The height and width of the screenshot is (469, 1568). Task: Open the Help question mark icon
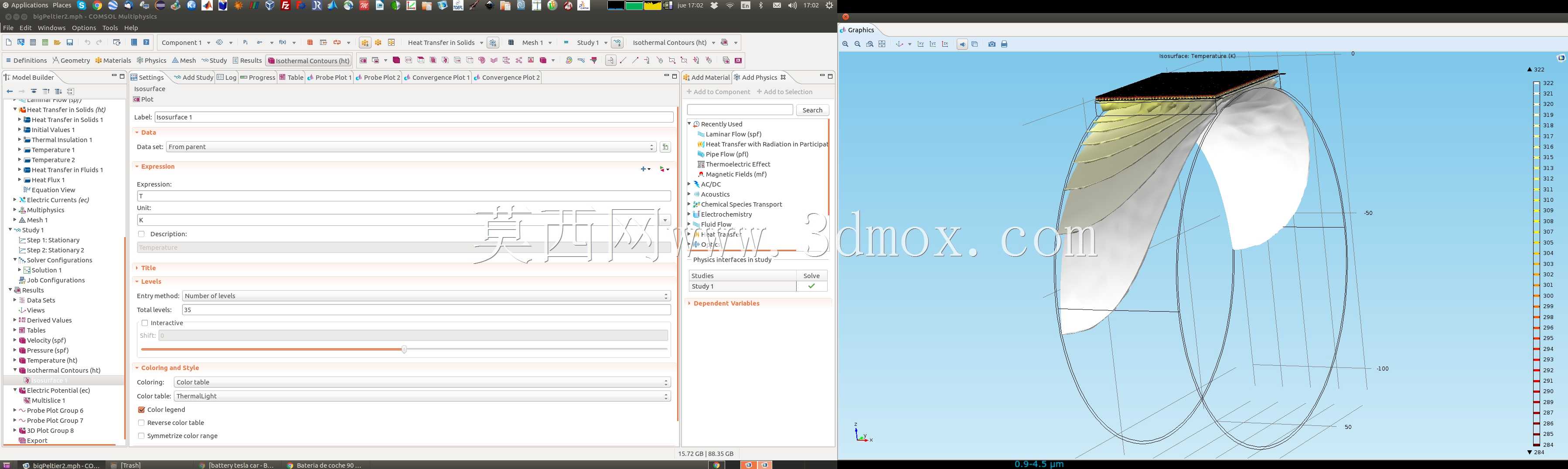(x=146, y=43)
